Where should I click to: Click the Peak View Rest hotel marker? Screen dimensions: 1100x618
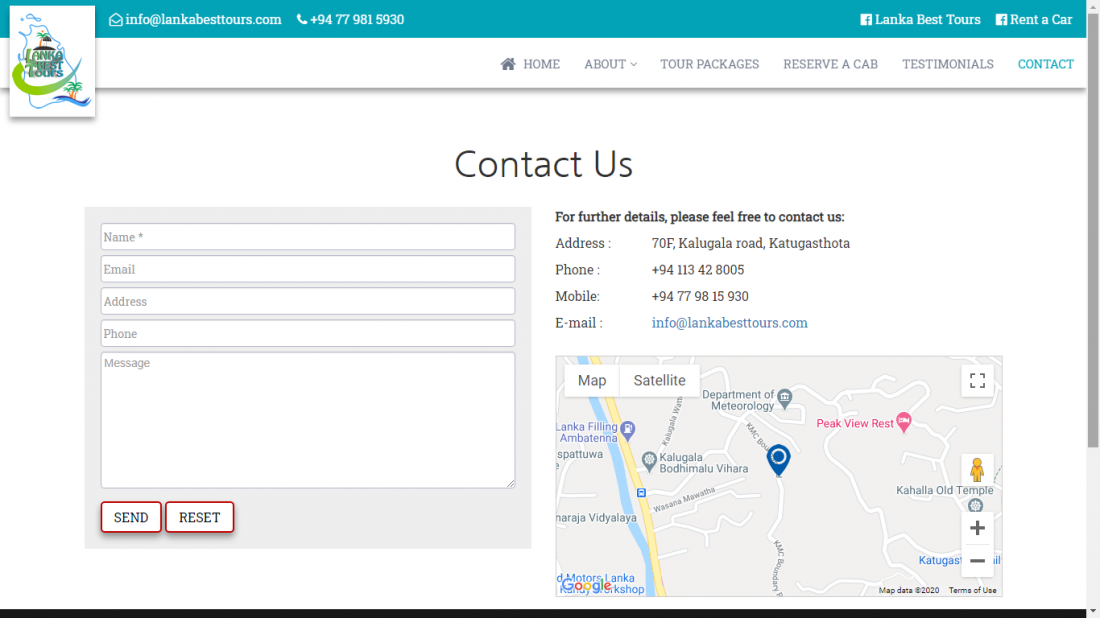point(903,423)
